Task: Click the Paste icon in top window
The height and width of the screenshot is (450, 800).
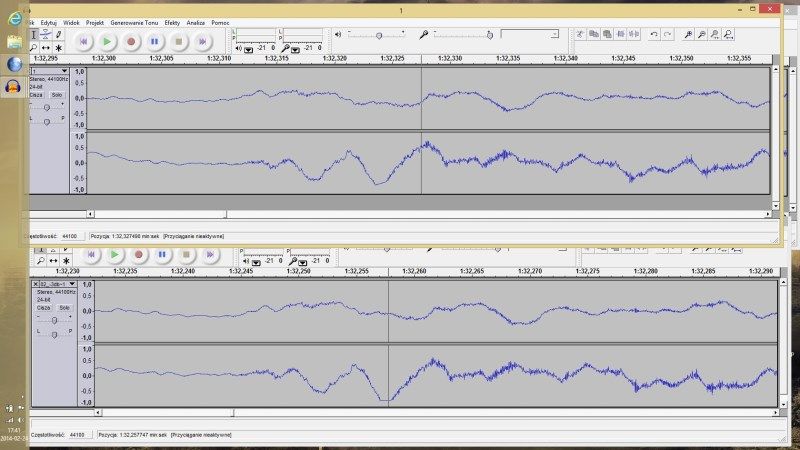Action: point(607,34)
